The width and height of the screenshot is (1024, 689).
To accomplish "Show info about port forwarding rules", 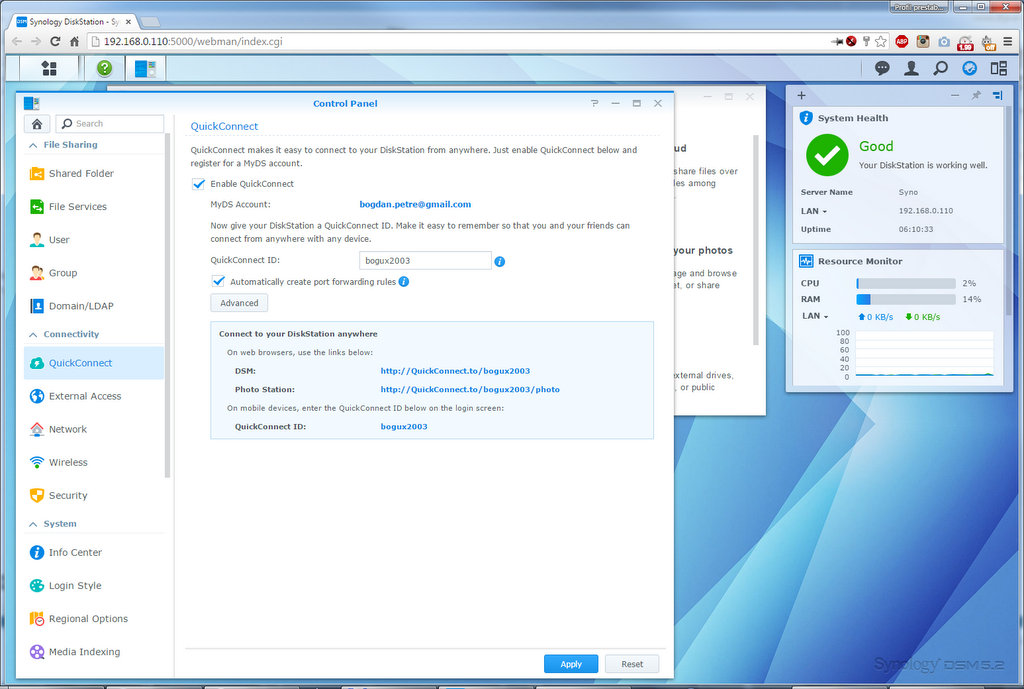I will pyautogui.click(x=404, y=281).
